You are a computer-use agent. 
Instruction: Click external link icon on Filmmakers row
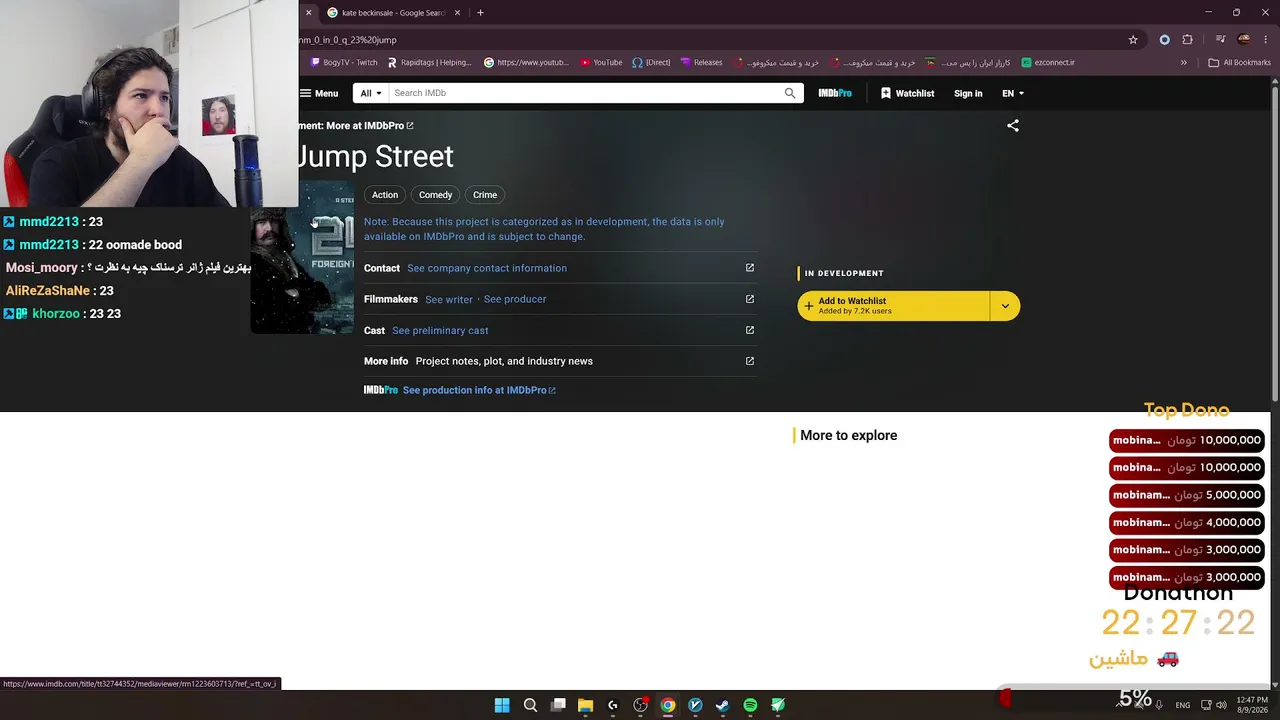(x=750, y=299)
